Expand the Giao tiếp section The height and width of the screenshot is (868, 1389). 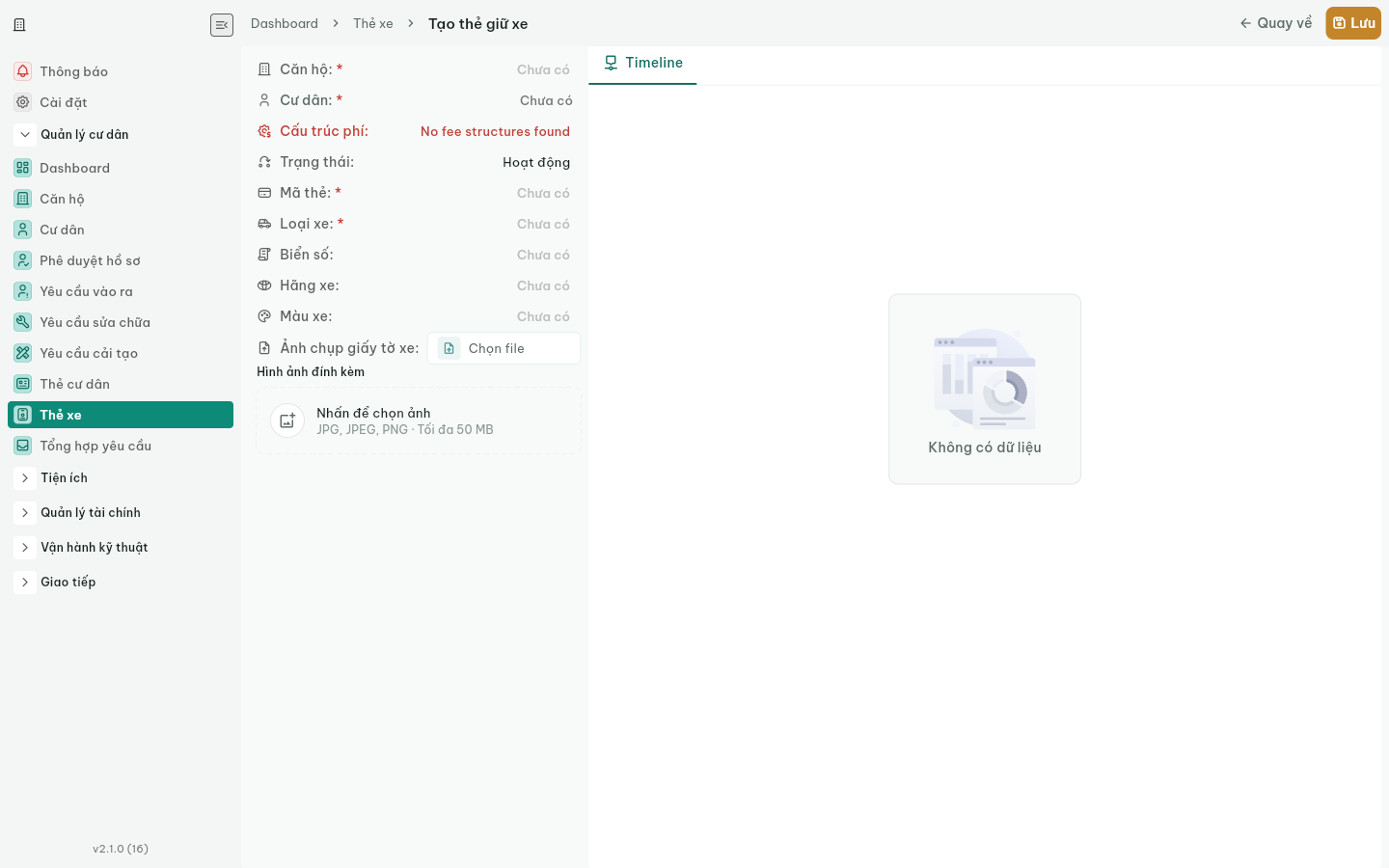pos(25,582)
